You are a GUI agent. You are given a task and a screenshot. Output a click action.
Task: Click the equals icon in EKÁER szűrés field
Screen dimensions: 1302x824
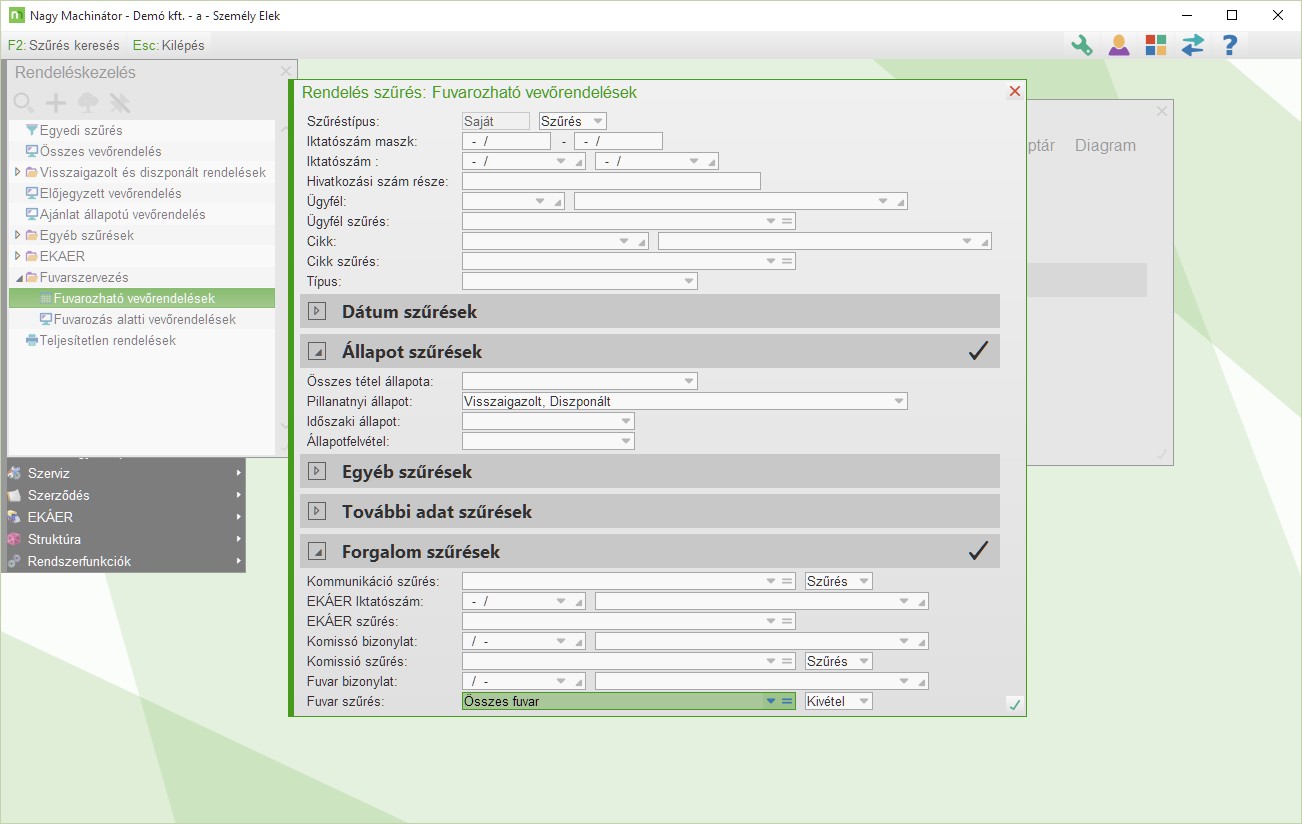787,621
